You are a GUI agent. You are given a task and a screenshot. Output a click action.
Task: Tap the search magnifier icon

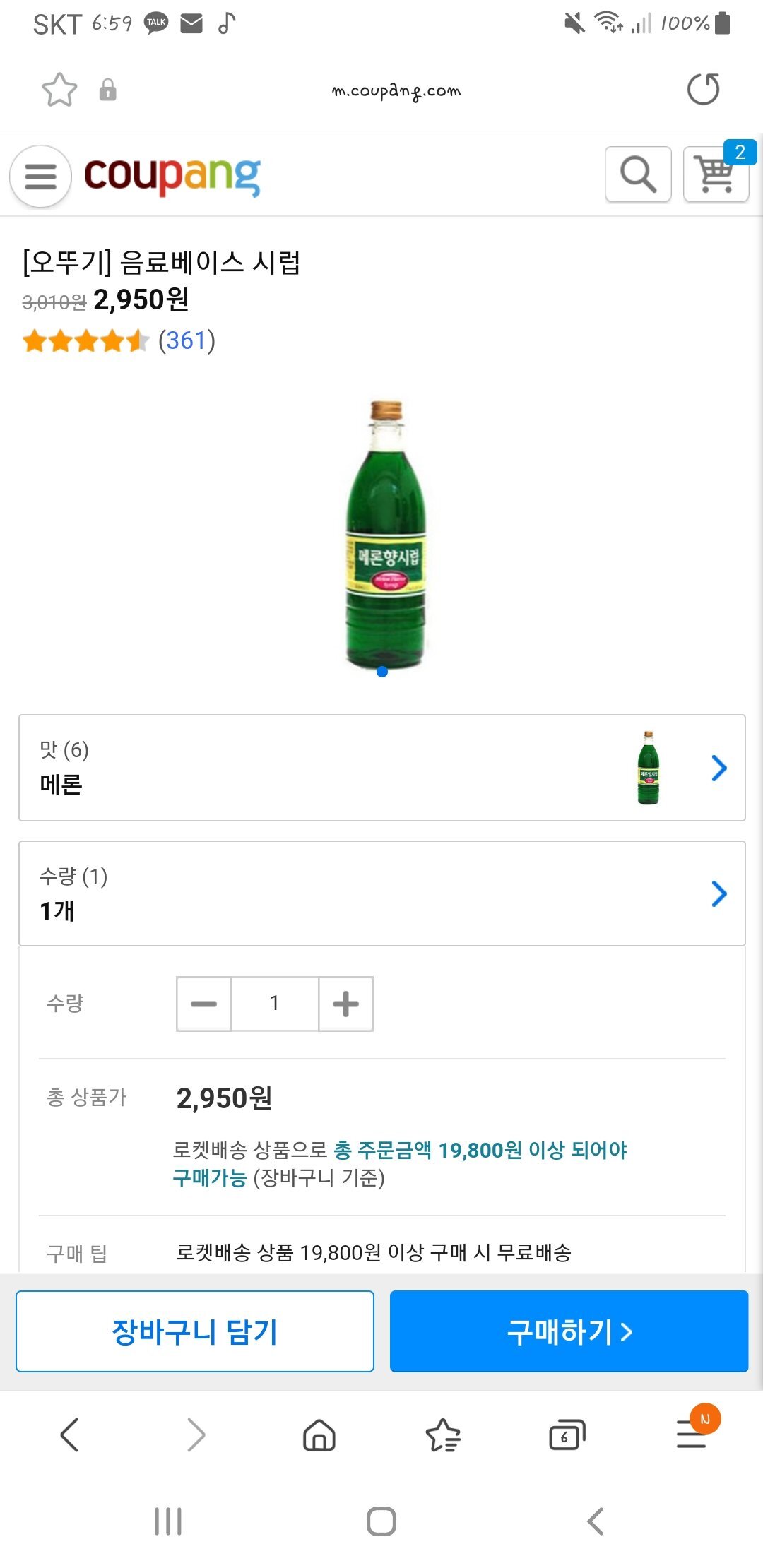pos(638,174)
